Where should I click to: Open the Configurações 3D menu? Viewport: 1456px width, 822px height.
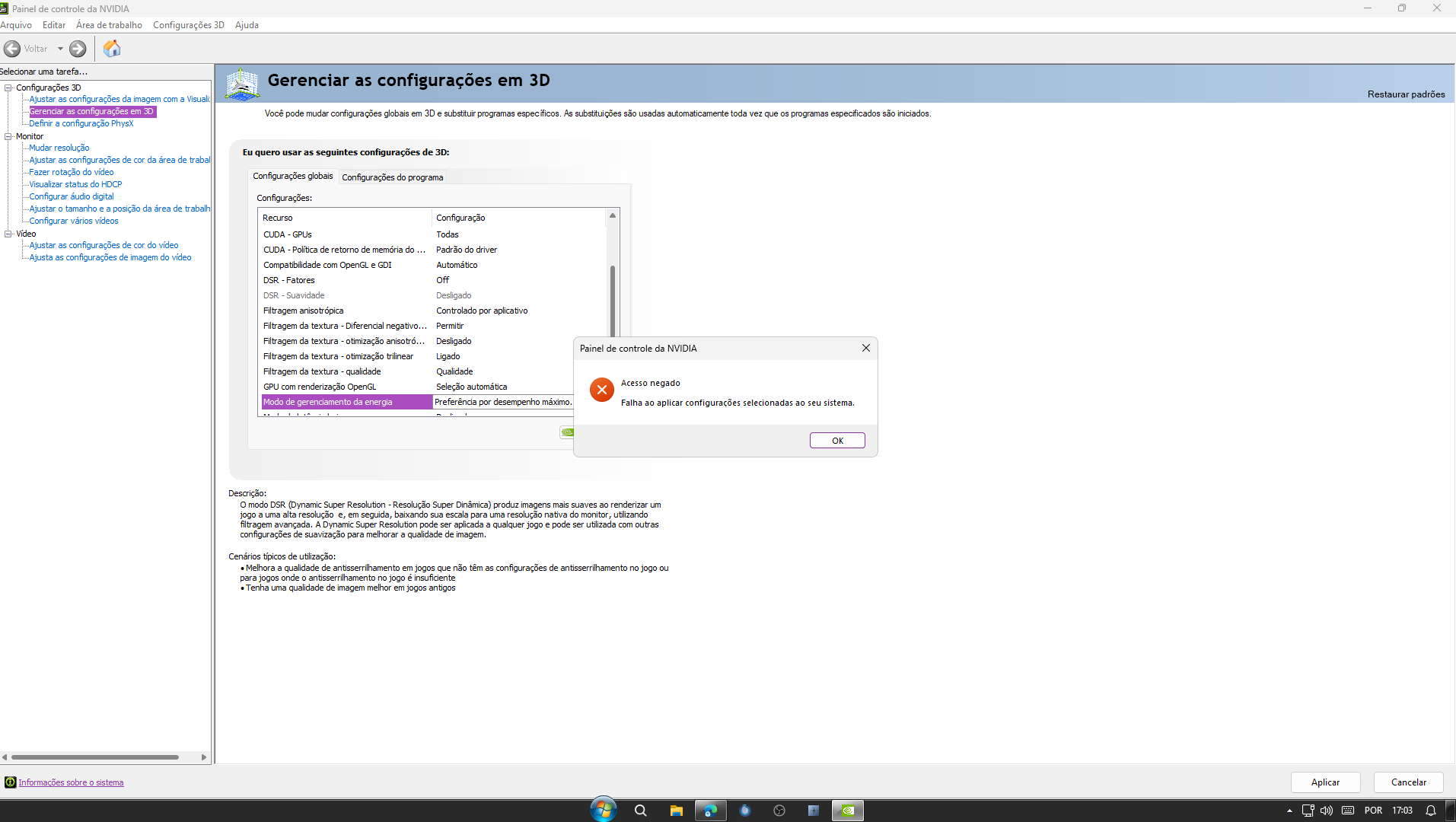tap(189, 25)
